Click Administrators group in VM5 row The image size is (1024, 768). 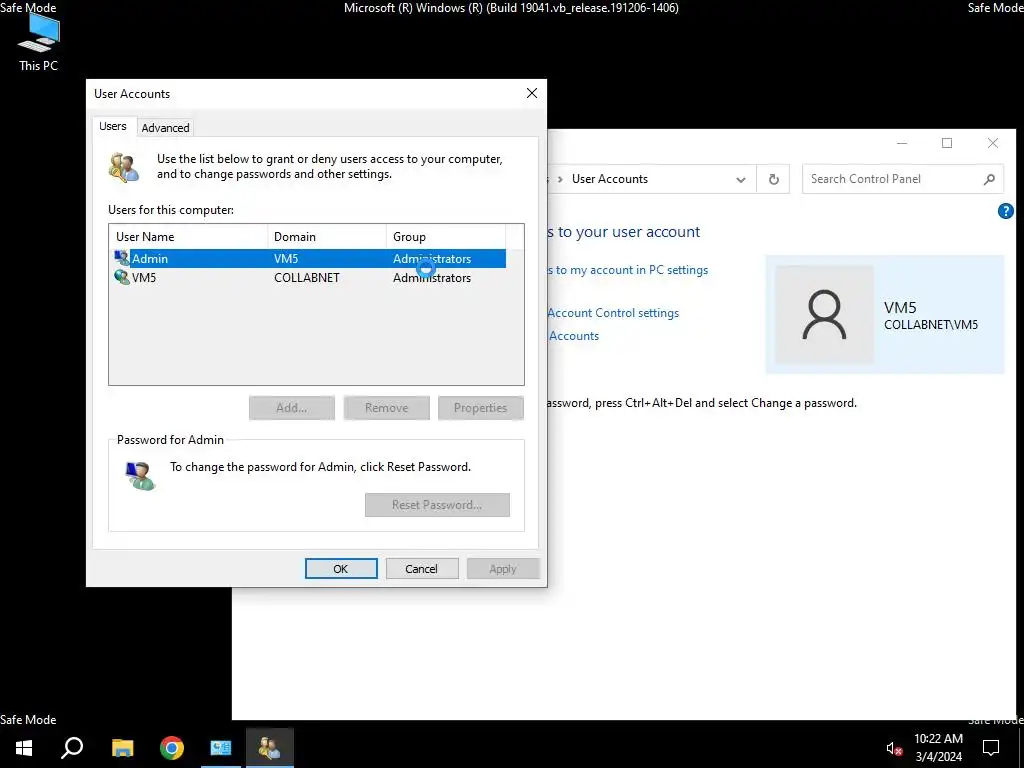pyautogui.click(x=432, y=278)
